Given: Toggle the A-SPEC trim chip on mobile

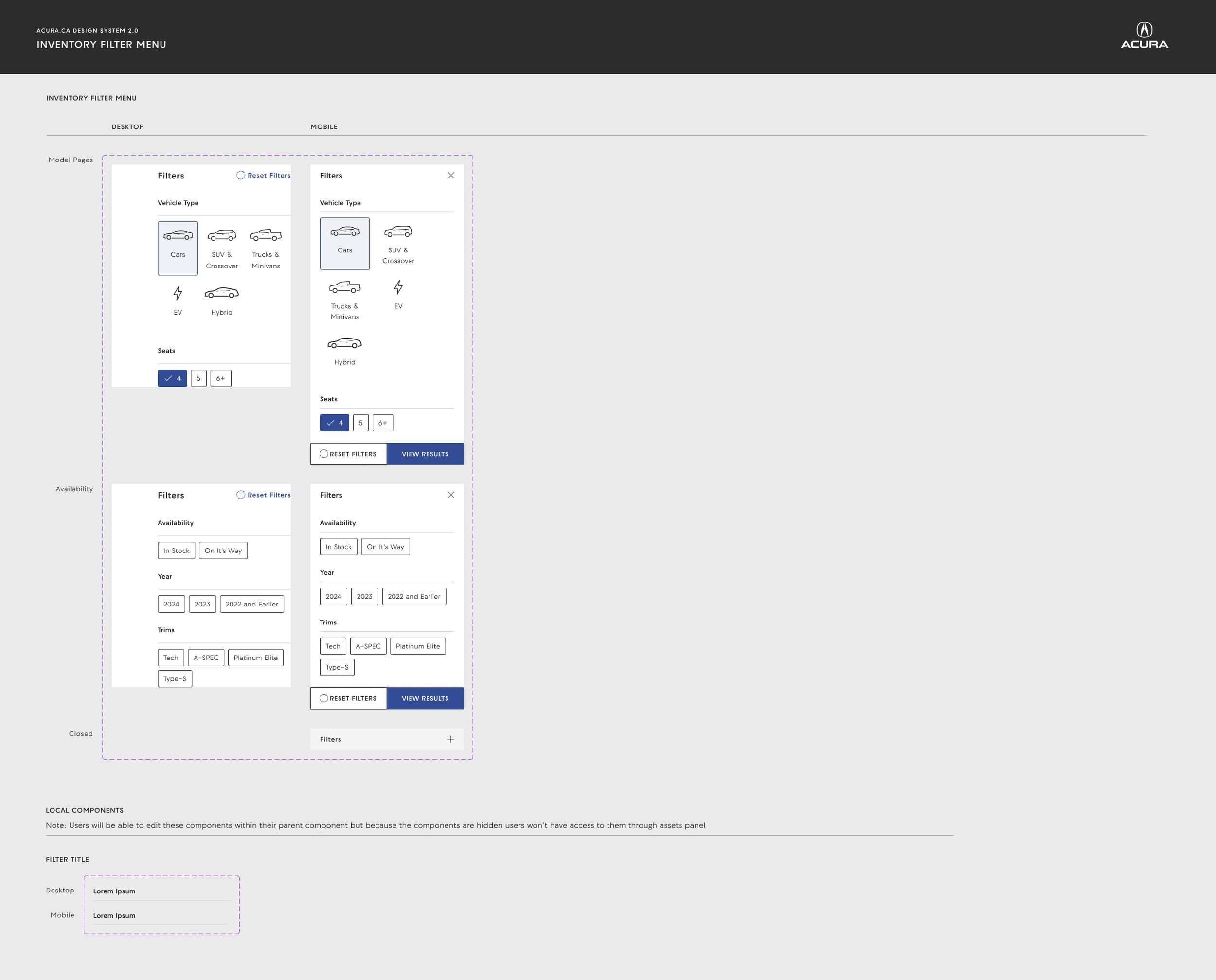Looking at the screenshot, I should pos(368,646).
